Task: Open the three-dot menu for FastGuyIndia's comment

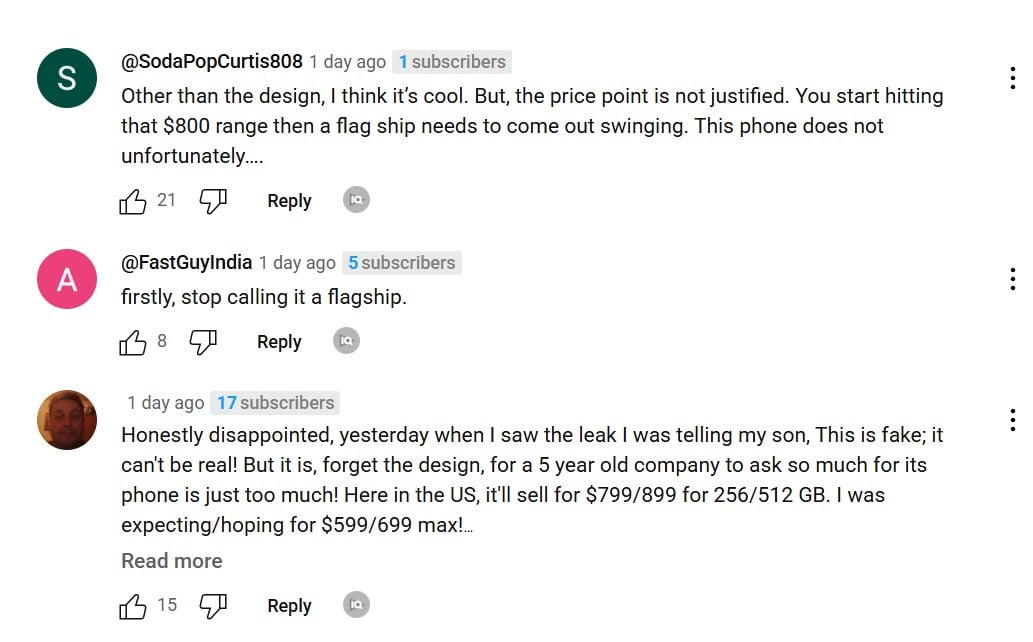Action: [x=1013, y=279]
